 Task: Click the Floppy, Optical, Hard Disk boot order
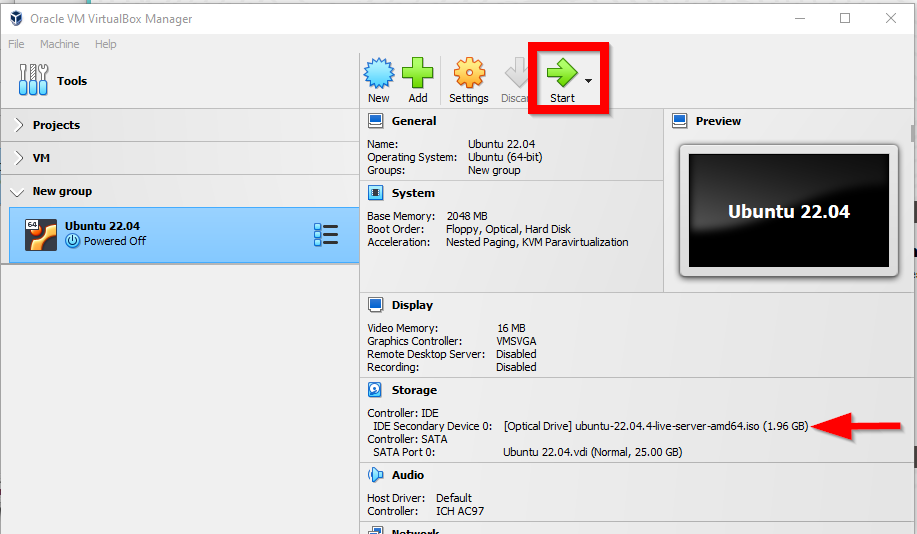click(x=508, y=229)
